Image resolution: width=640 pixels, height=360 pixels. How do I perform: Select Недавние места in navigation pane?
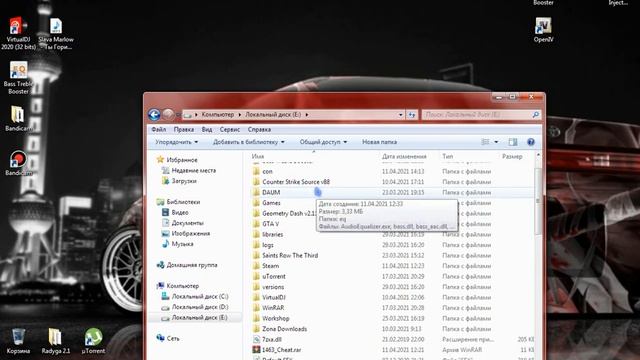[194, 171]
